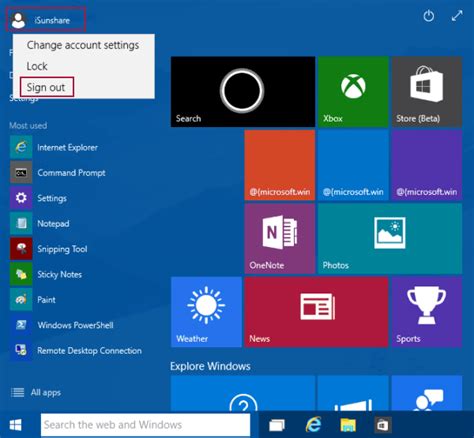
Task: Click the Internet Explorer list icon
Action: (x=21, y=147)
